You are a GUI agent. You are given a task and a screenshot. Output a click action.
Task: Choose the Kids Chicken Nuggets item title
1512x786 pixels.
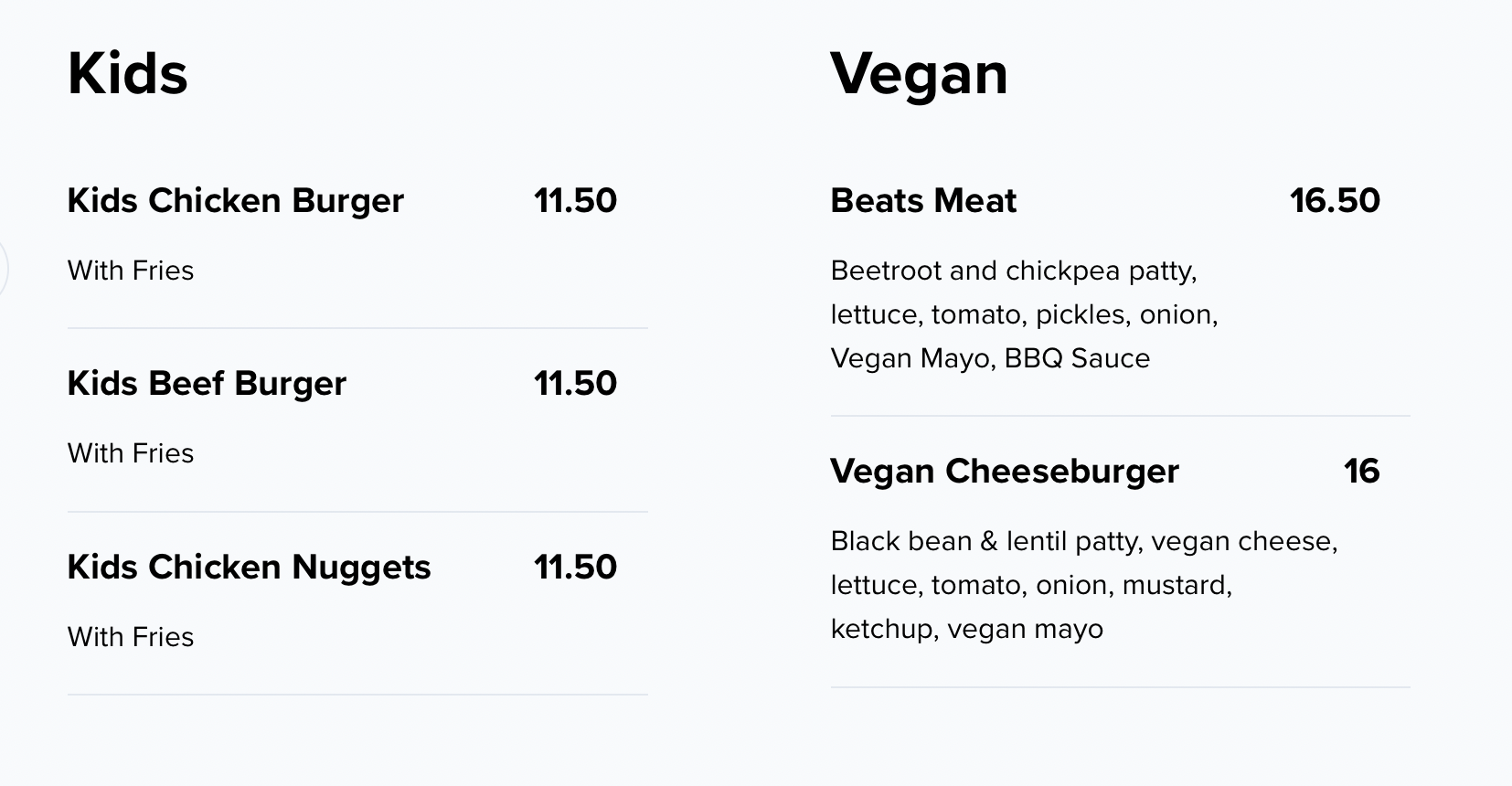pos(249,568)
